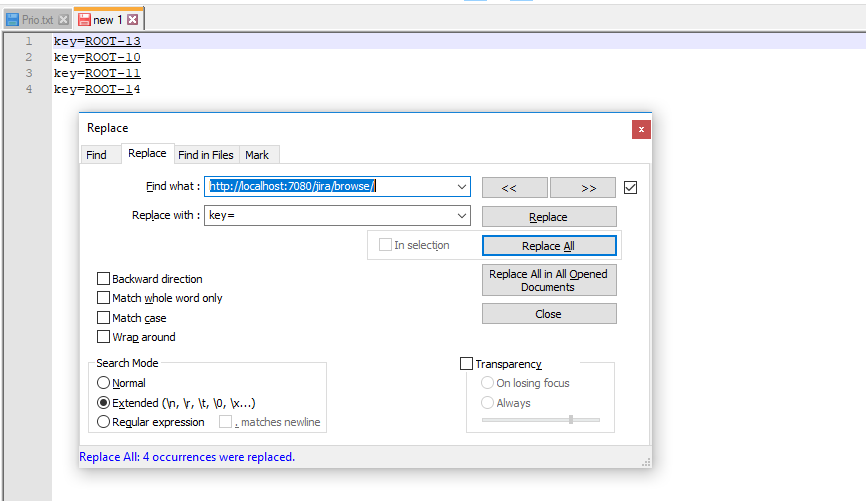Switch to the new 1 document tab
The image size is (866, 501).
coord(109,19)
